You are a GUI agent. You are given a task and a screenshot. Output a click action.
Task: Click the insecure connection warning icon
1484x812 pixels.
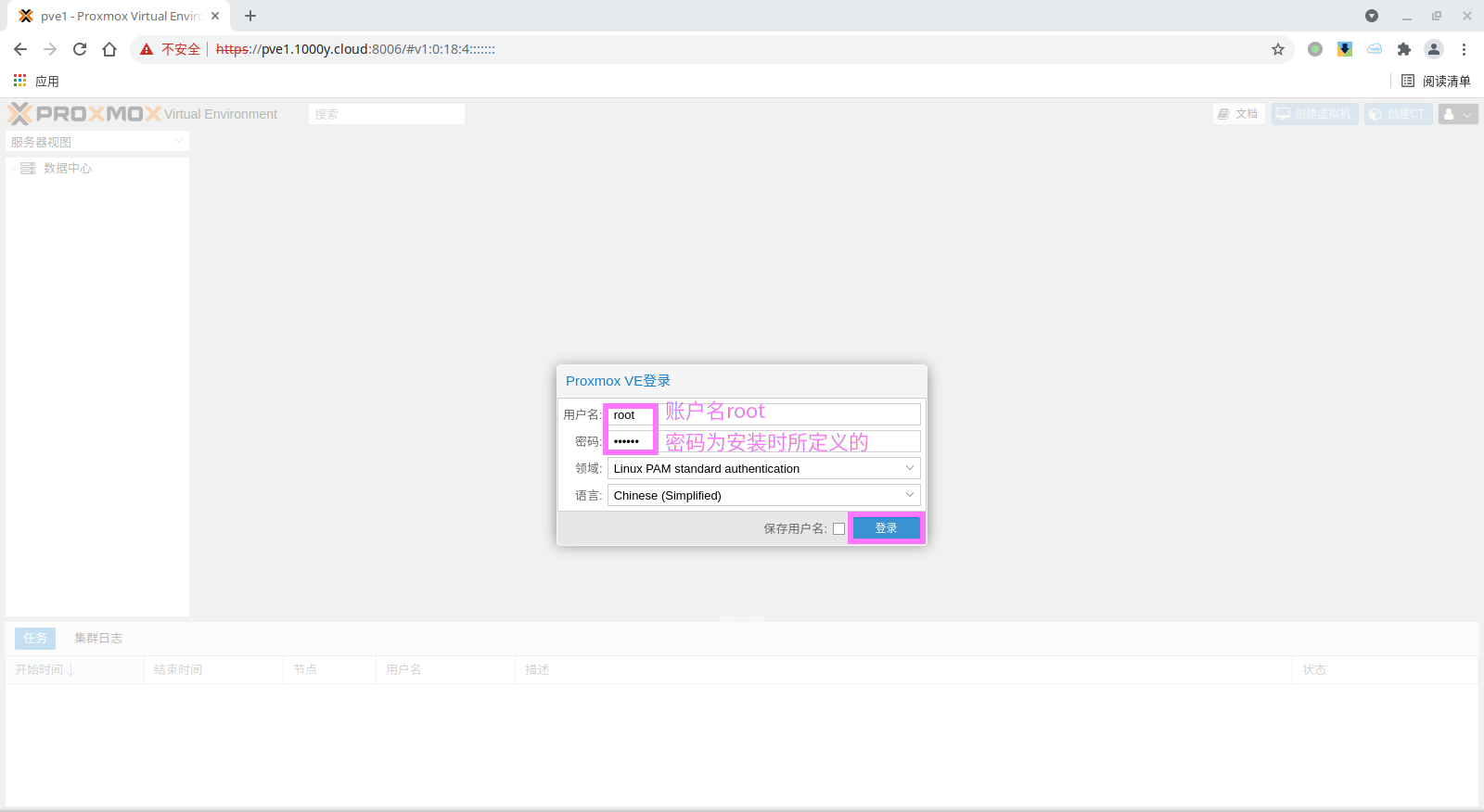pyautogui.click(x=147, y=49)
